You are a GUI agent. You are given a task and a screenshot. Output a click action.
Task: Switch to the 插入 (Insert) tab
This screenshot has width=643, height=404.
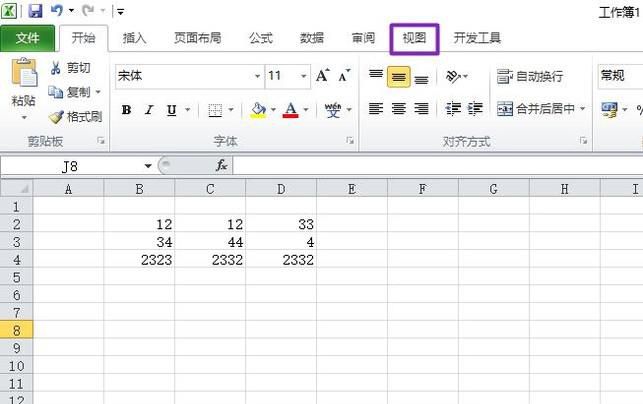click(134, 38)
